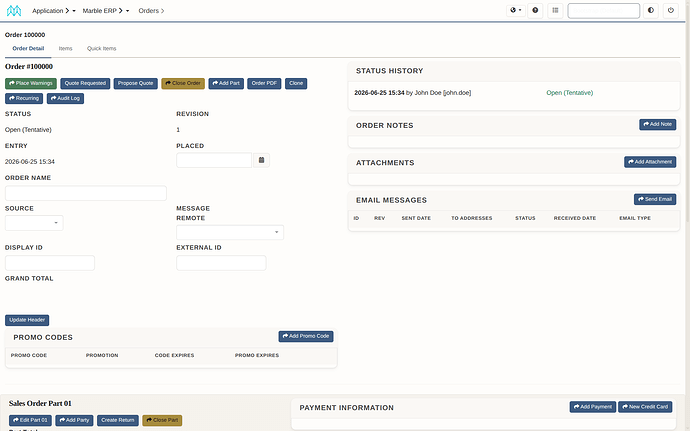Click the Marble logo icon

pos(14,11)
